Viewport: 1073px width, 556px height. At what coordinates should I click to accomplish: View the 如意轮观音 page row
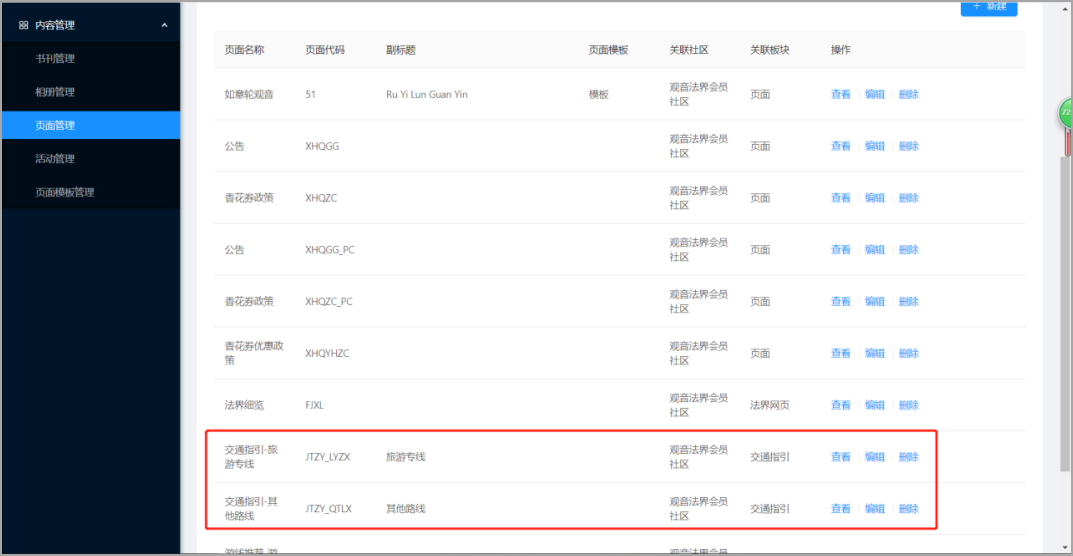pyautogui.click(x=840, y=94)
